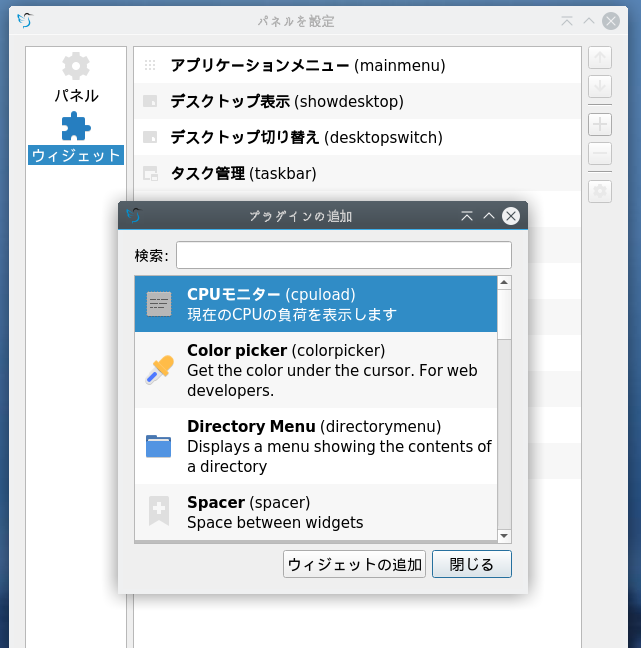Select CPUモニター (cpuload) plugin

[316, 304]
